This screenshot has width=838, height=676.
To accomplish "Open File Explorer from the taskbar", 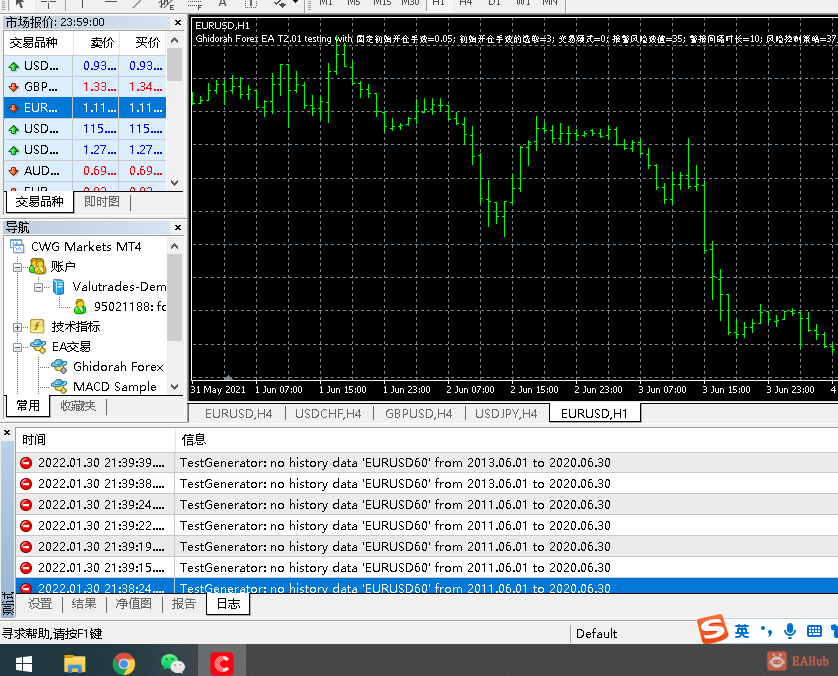I will 75,662.
